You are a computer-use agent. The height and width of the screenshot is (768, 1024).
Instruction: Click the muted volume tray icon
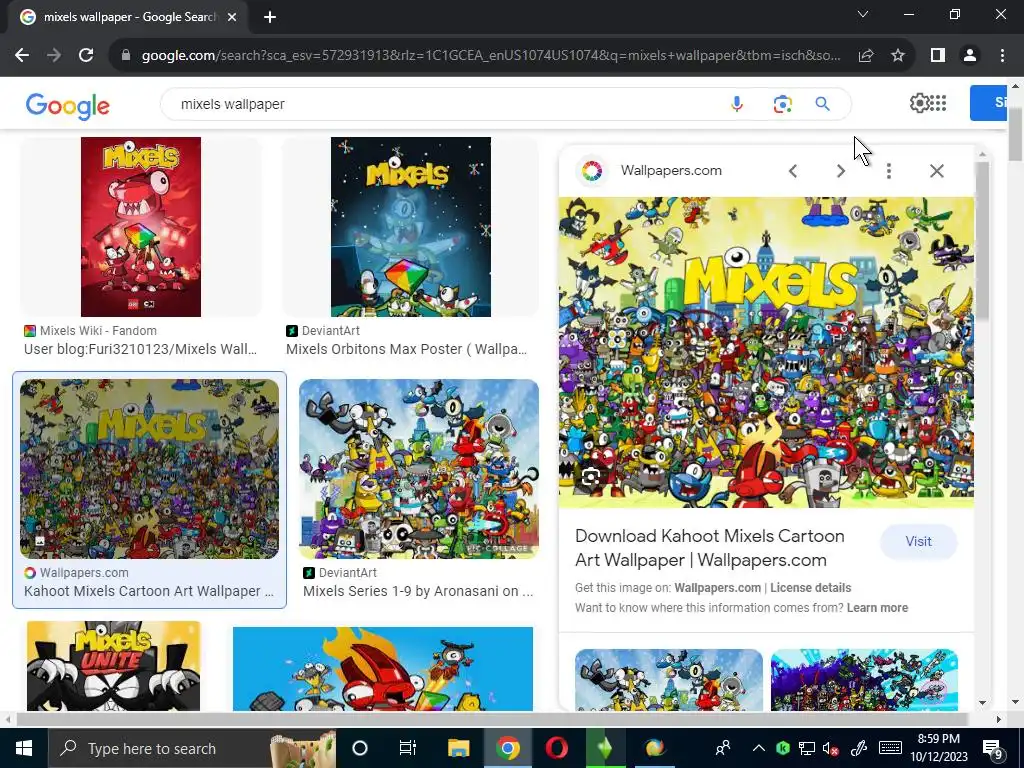pos(831,748)
